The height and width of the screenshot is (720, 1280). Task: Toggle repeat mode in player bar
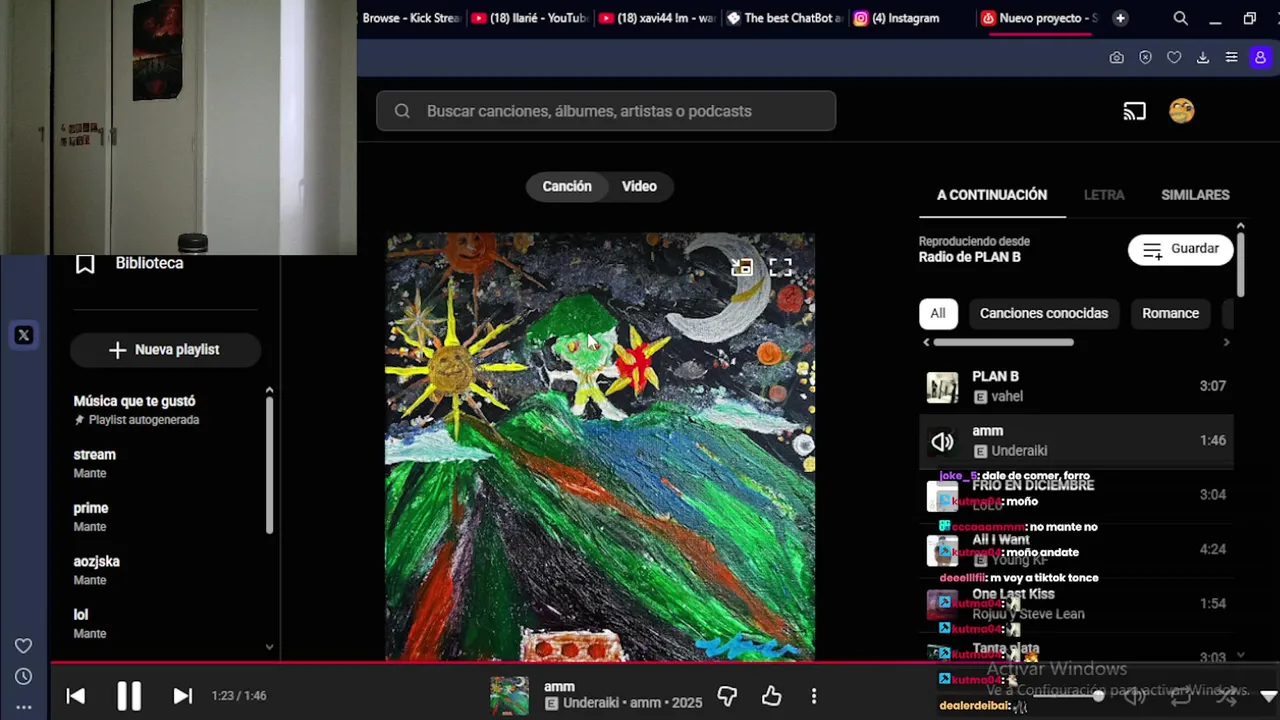[x=1181, y=696]
